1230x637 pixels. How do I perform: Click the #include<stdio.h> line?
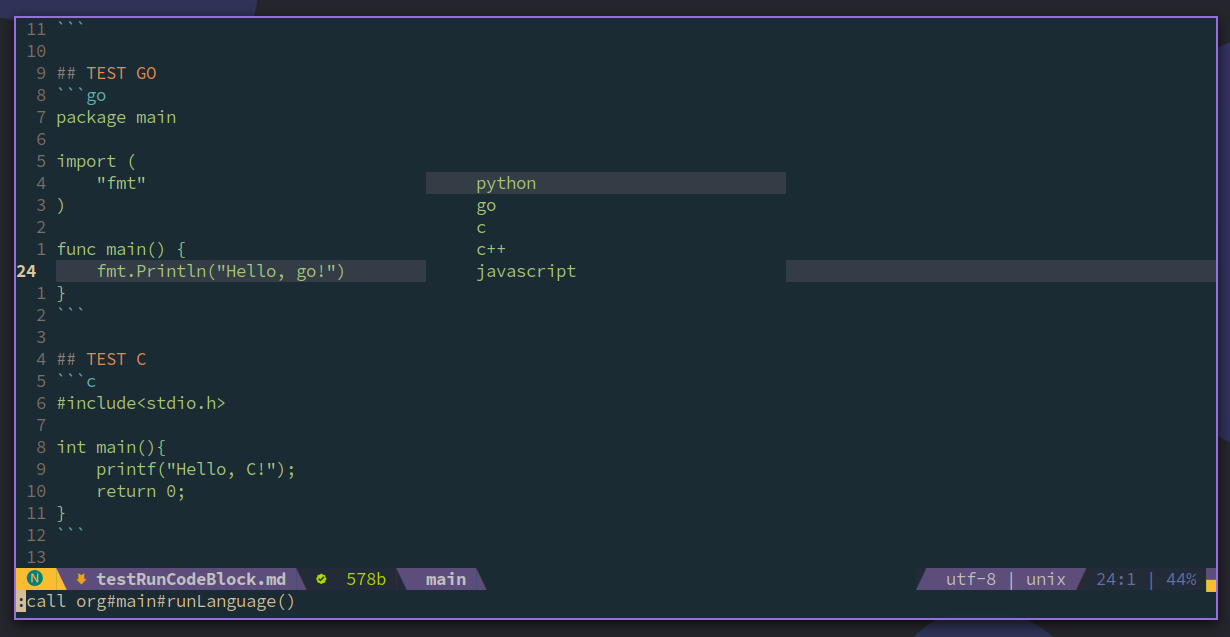pyautogui.click(x=141, y=403)
